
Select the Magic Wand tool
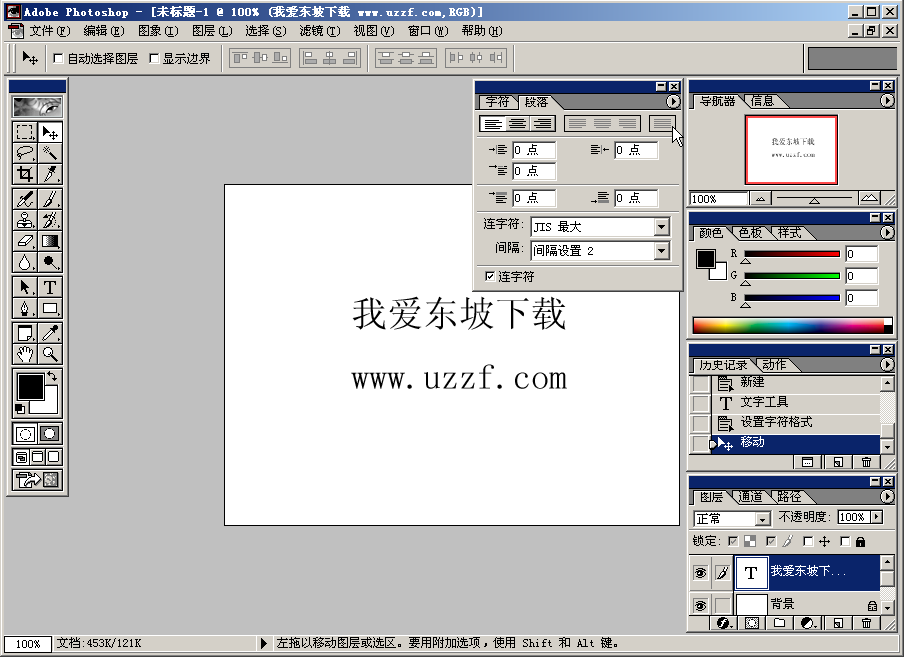coord(50,153)
